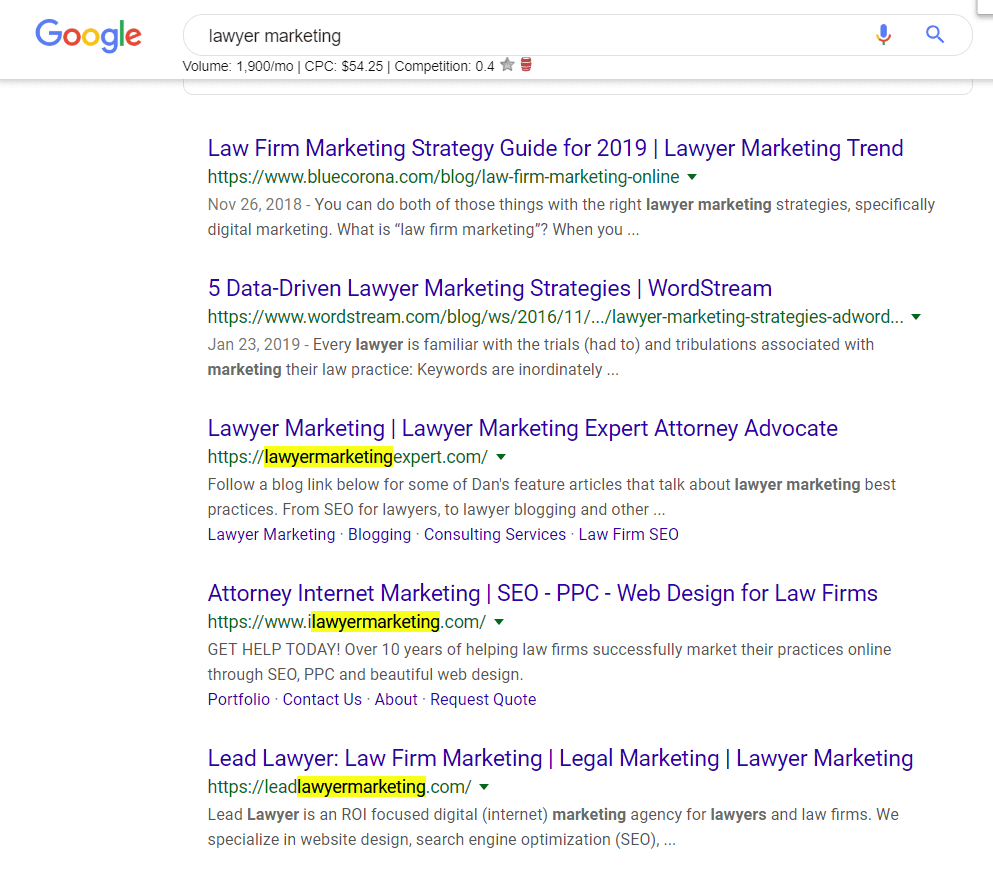Click the Google logo
993x876 pixels.
pos(88,36)
